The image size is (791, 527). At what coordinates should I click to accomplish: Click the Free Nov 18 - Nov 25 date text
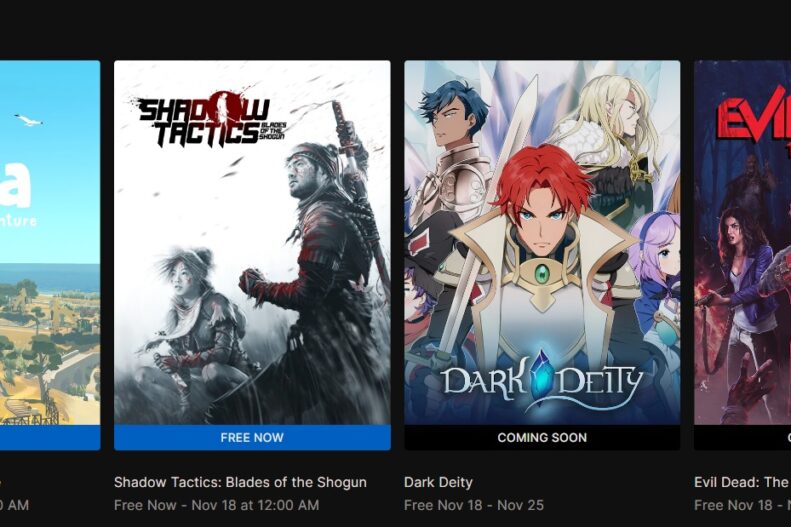(x=474, y=505)
